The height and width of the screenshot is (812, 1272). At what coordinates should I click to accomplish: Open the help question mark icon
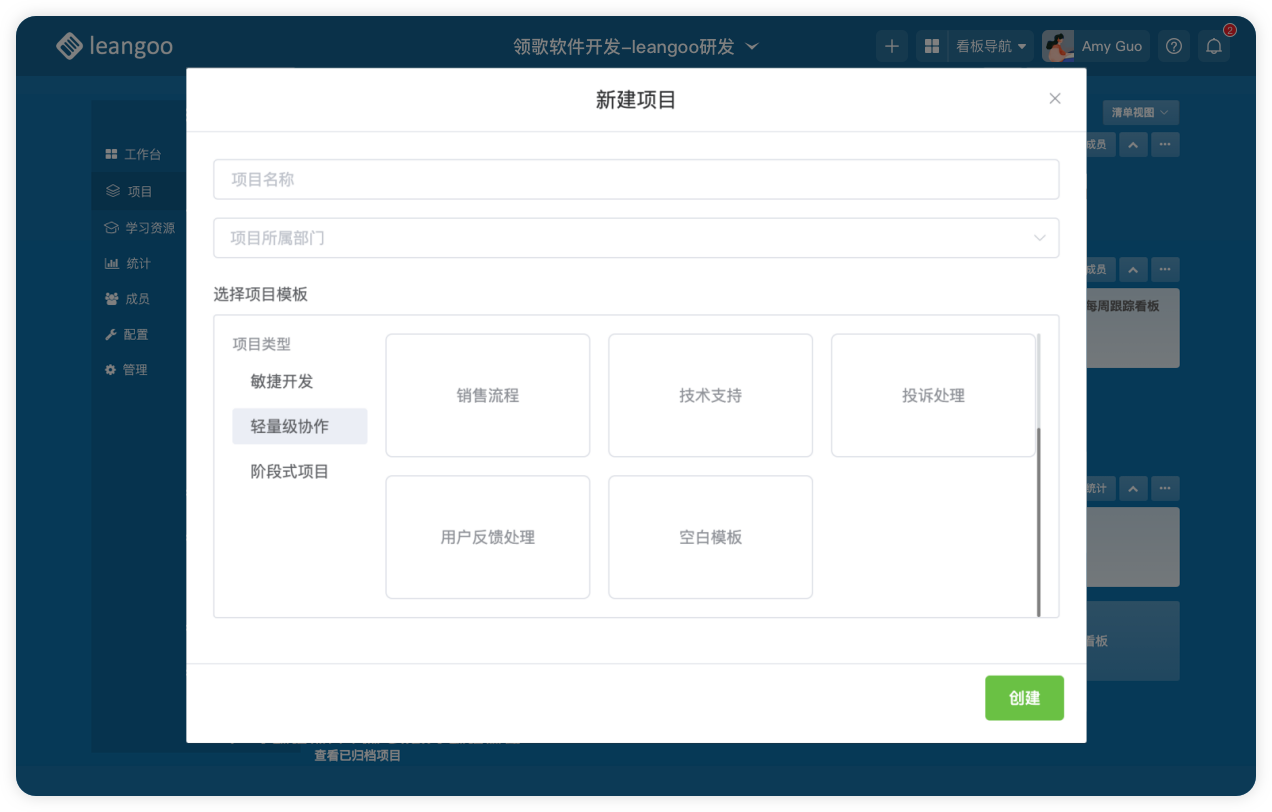click(1174, 46)
